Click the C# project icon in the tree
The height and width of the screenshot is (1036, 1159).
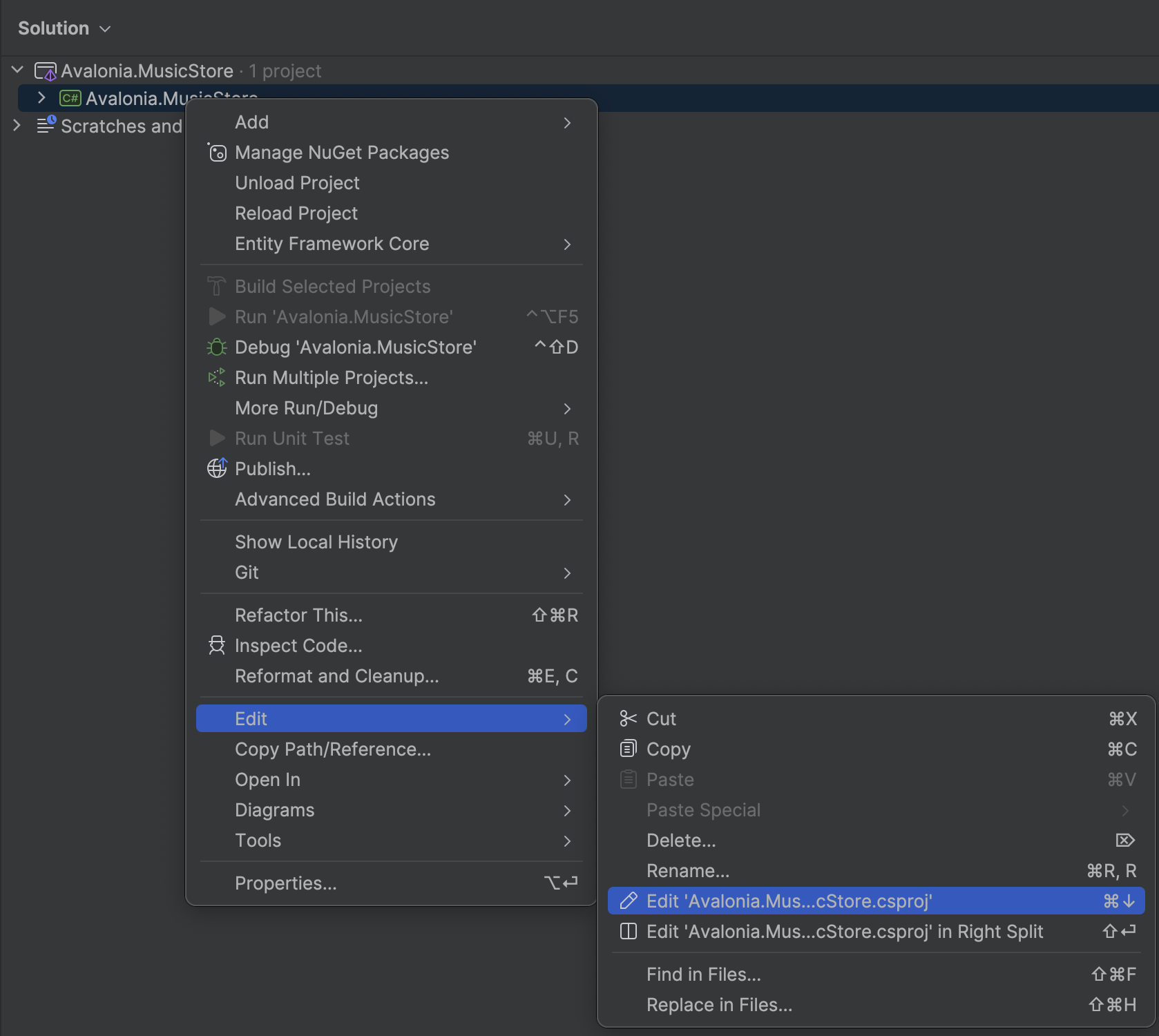pos(70,98)
